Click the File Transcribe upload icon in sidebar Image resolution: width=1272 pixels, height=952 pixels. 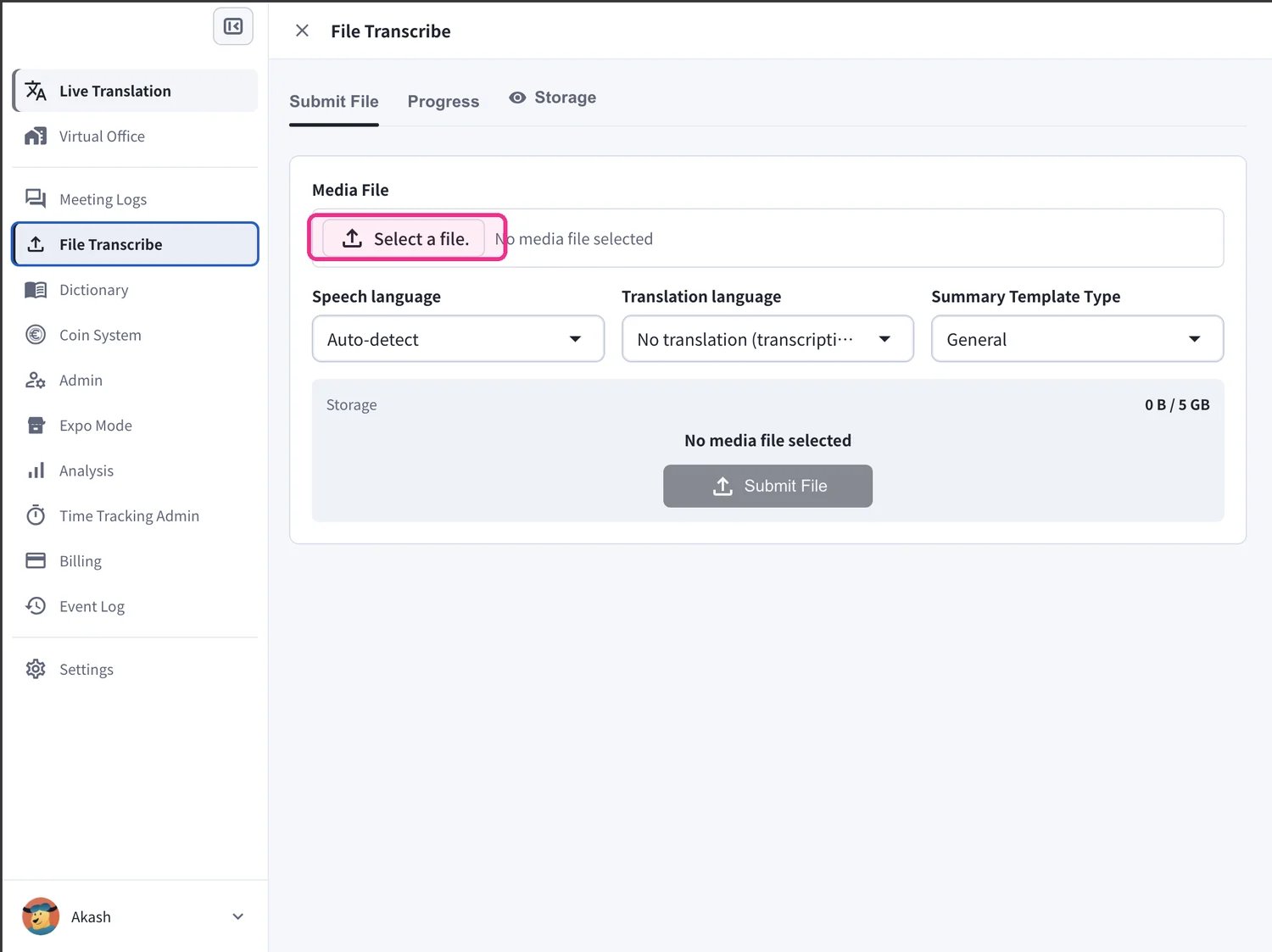tap(36, 244)
